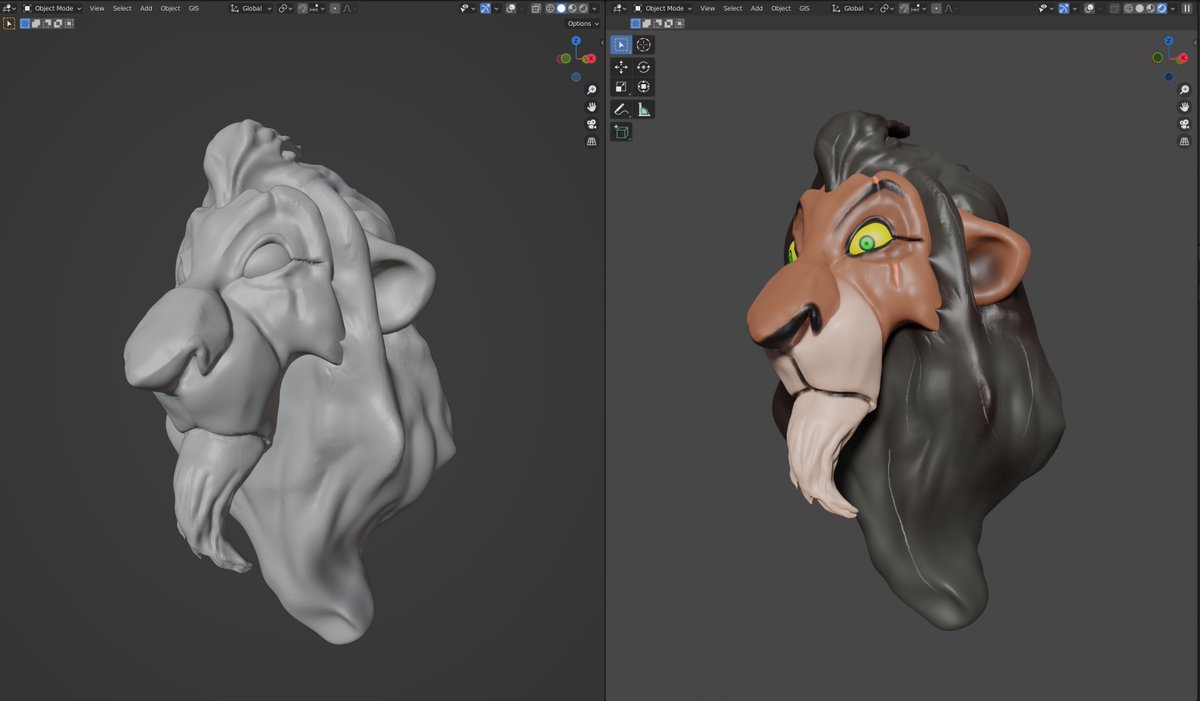
Task: Open pivot point dropdown in right viewport
Action: click(886, 8)
